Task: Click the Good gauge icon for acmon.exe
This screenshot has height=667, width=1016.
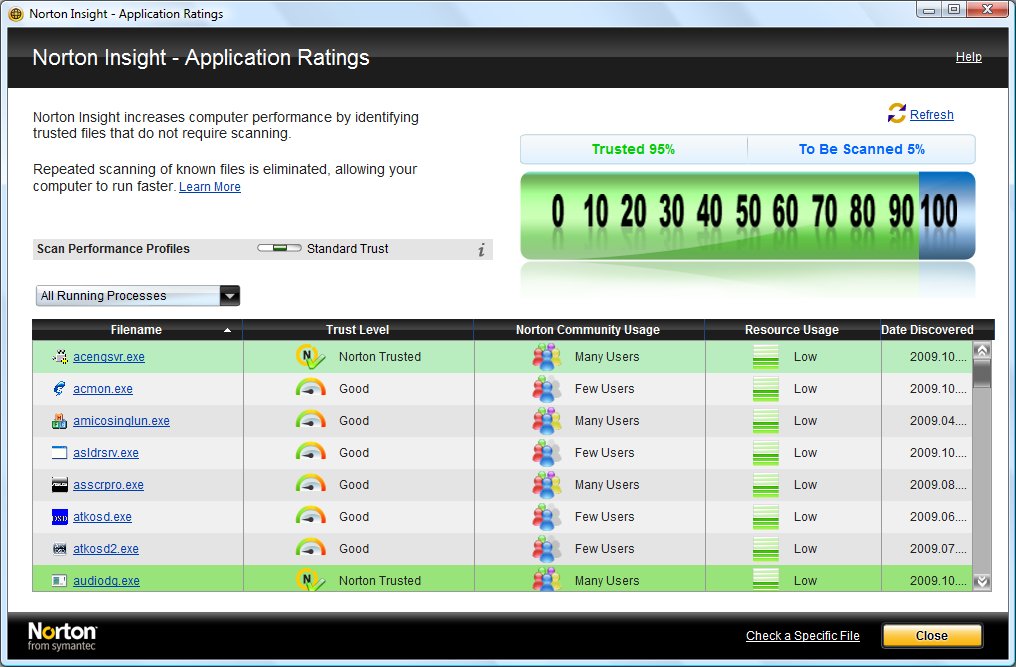Action: (310, 388)
